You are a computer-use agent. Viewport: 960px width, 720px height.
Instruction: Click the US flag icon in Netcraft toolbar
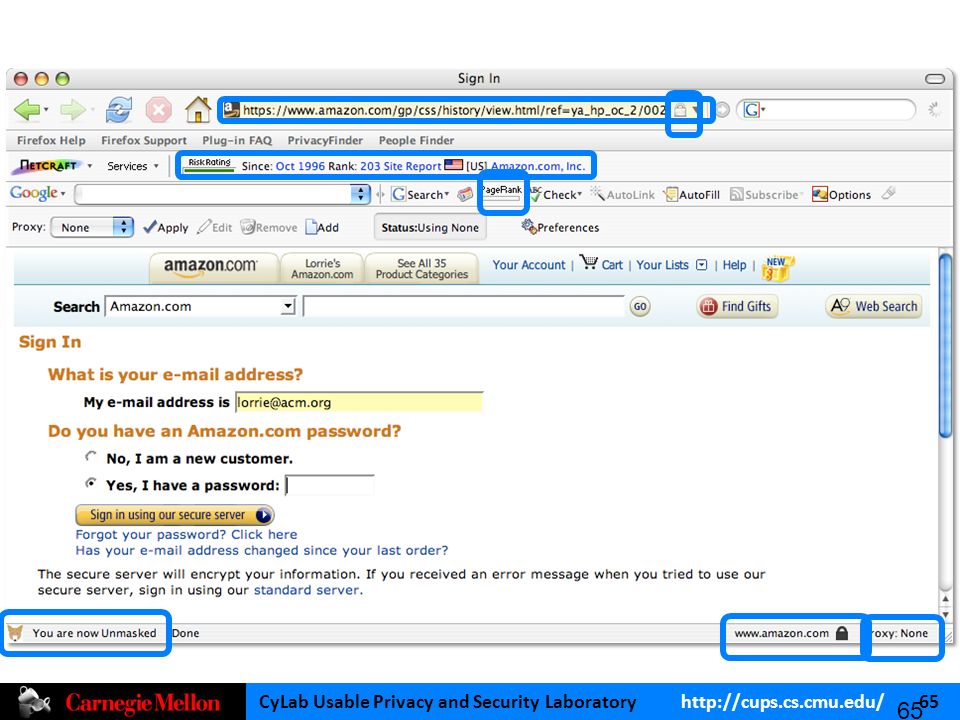coord(454,165)
